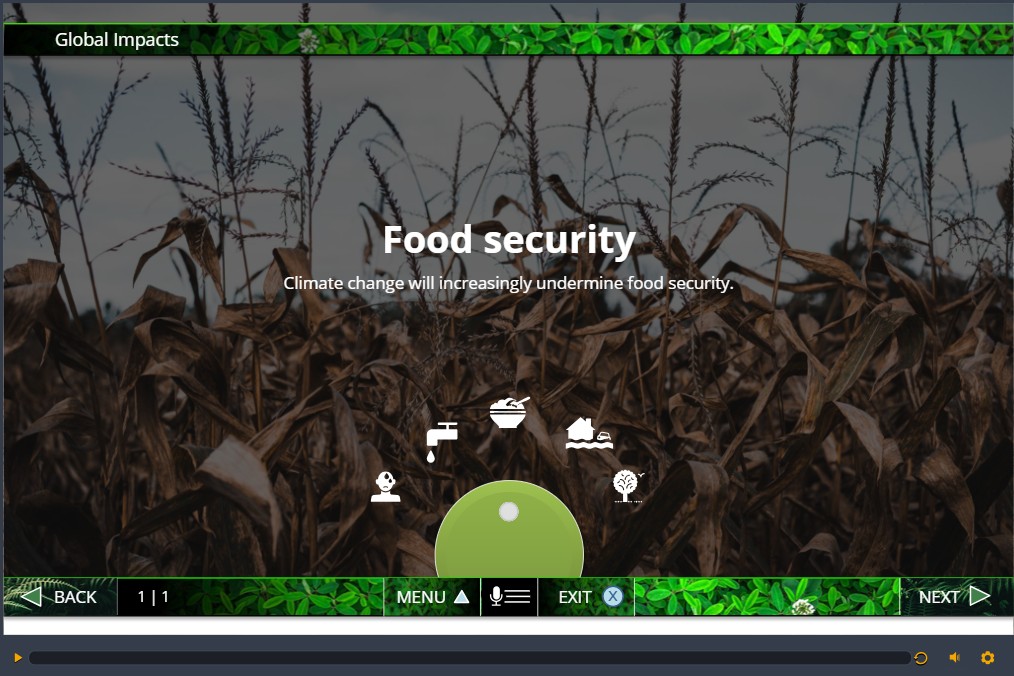Click the playback seek bar
The width and height of the screenshot is (1014, 676).
coord(470,658)
